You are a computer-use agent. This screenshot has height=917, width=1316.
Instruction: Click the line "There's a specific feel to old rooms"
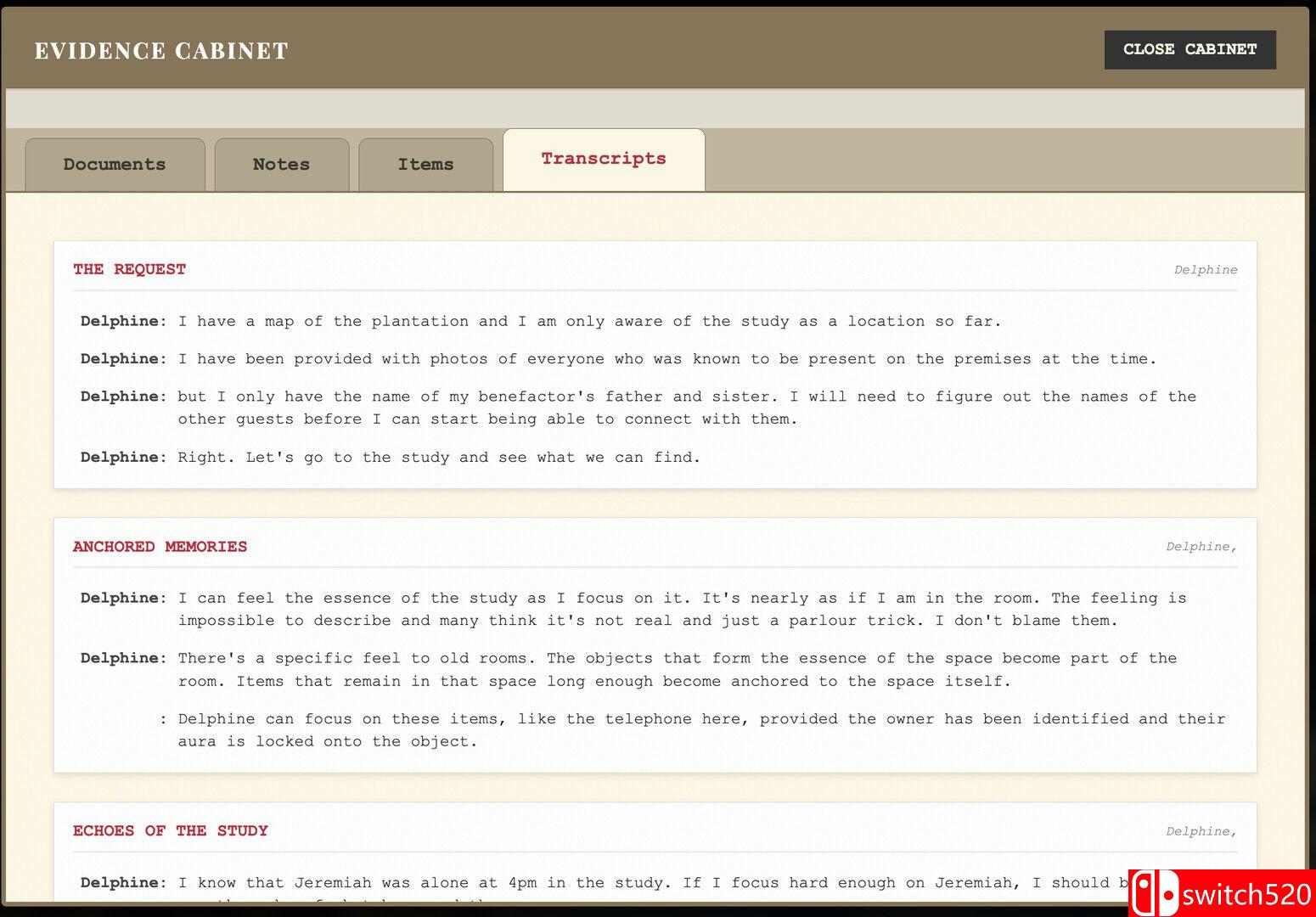[x=677, y=670]
